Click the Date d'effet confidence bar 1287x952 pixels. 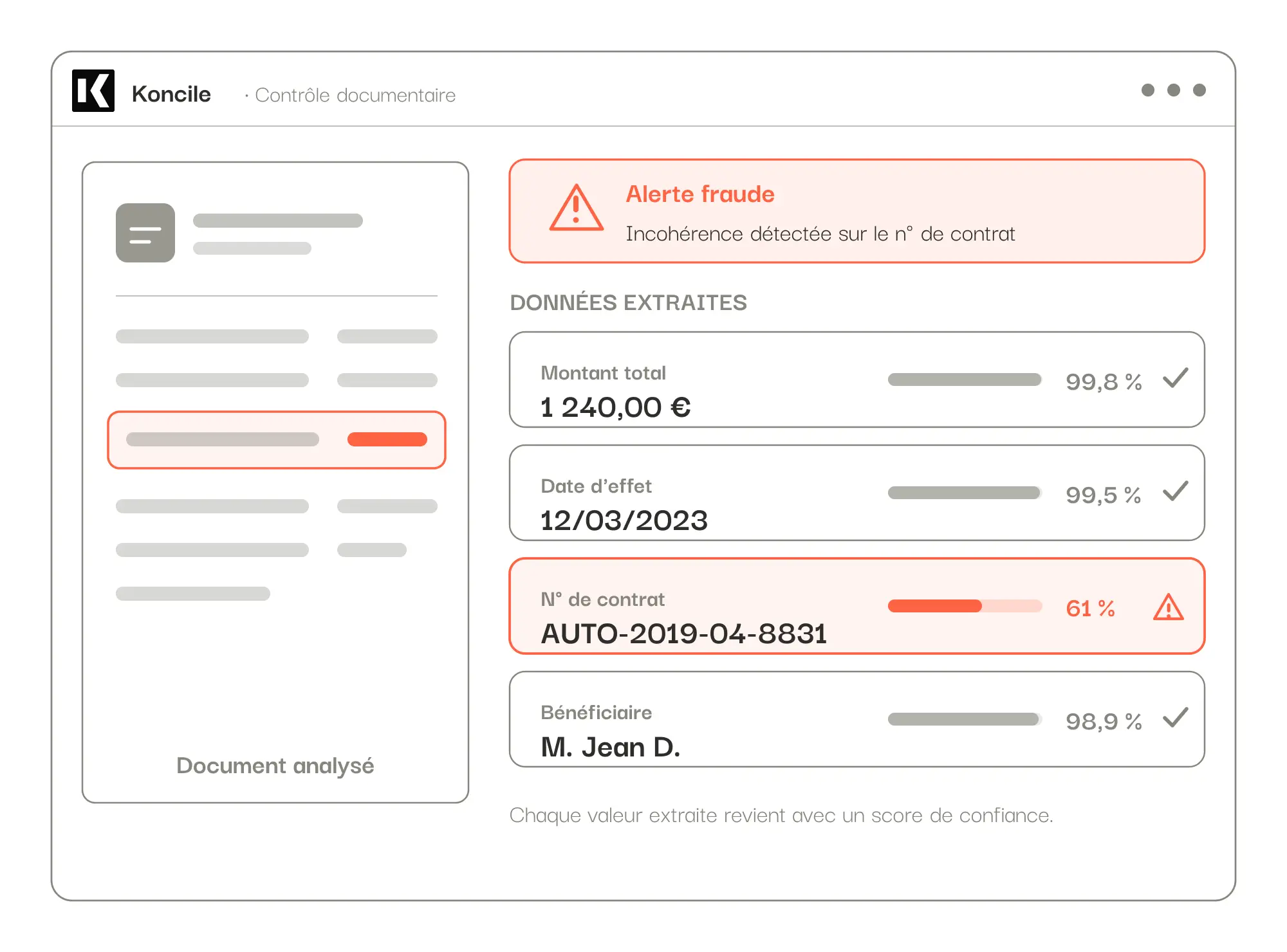[x=965, y=493]
